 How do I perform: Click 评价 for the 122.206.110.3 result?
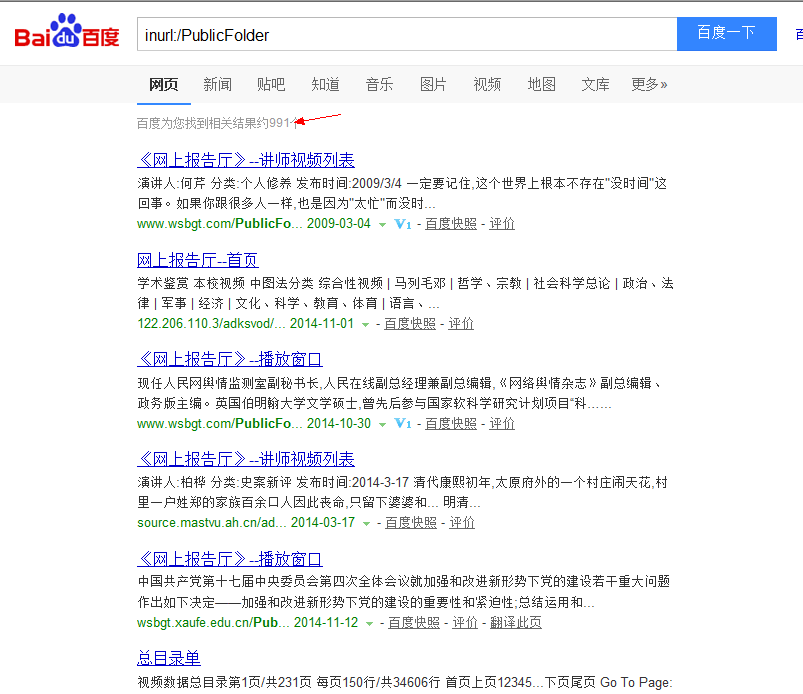point(461,324)
